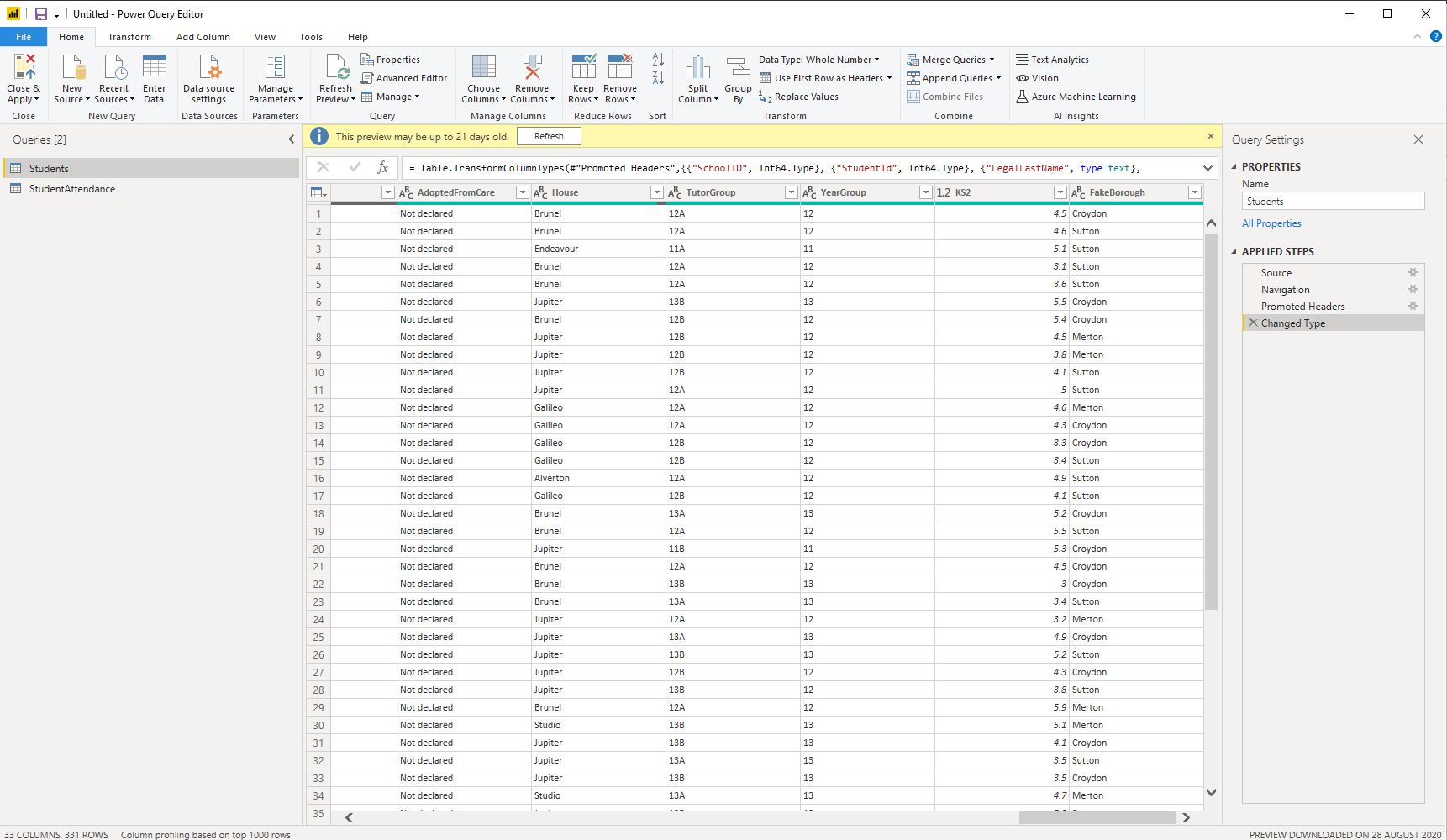Click the Keep Rows icon
The width and height of the screenshot is (1447, 840).
[583, 66]
